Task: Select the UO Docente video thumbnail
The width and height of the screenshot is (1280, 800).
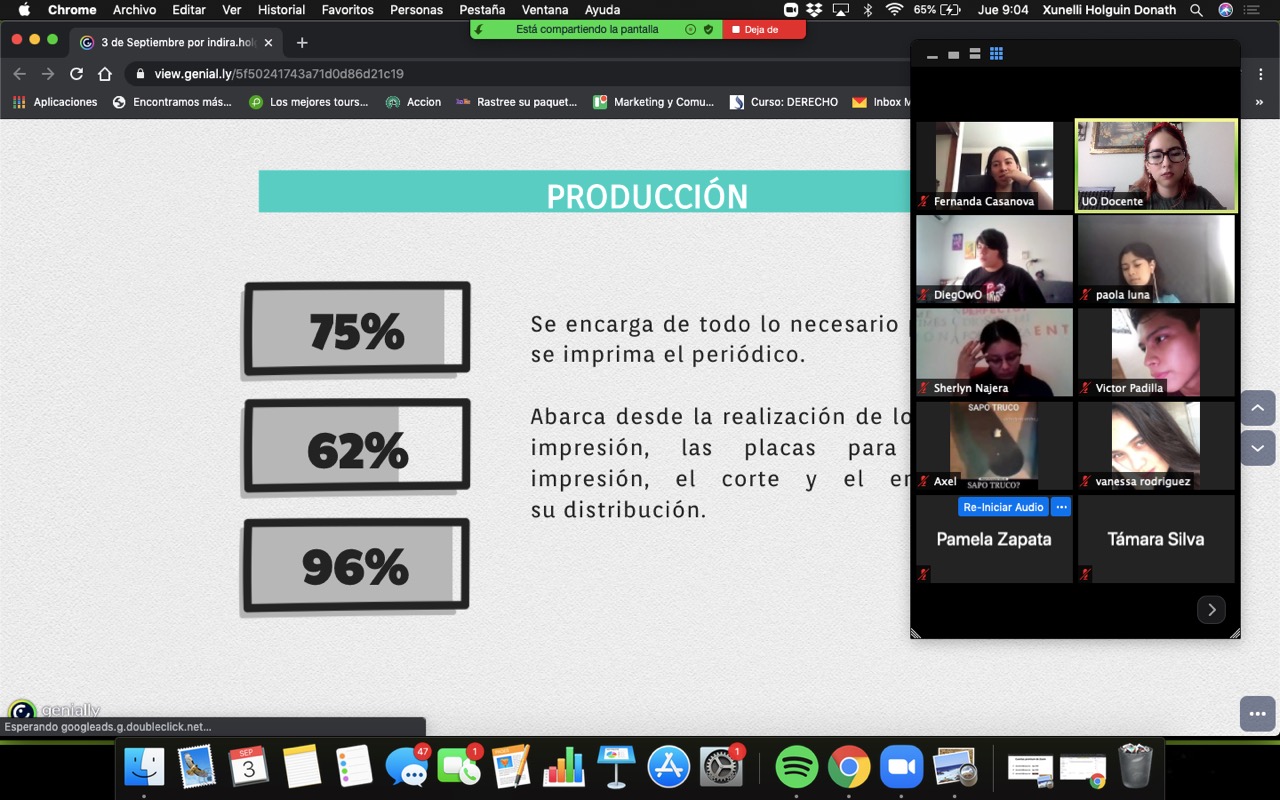Action: [x=1156, y=165]
